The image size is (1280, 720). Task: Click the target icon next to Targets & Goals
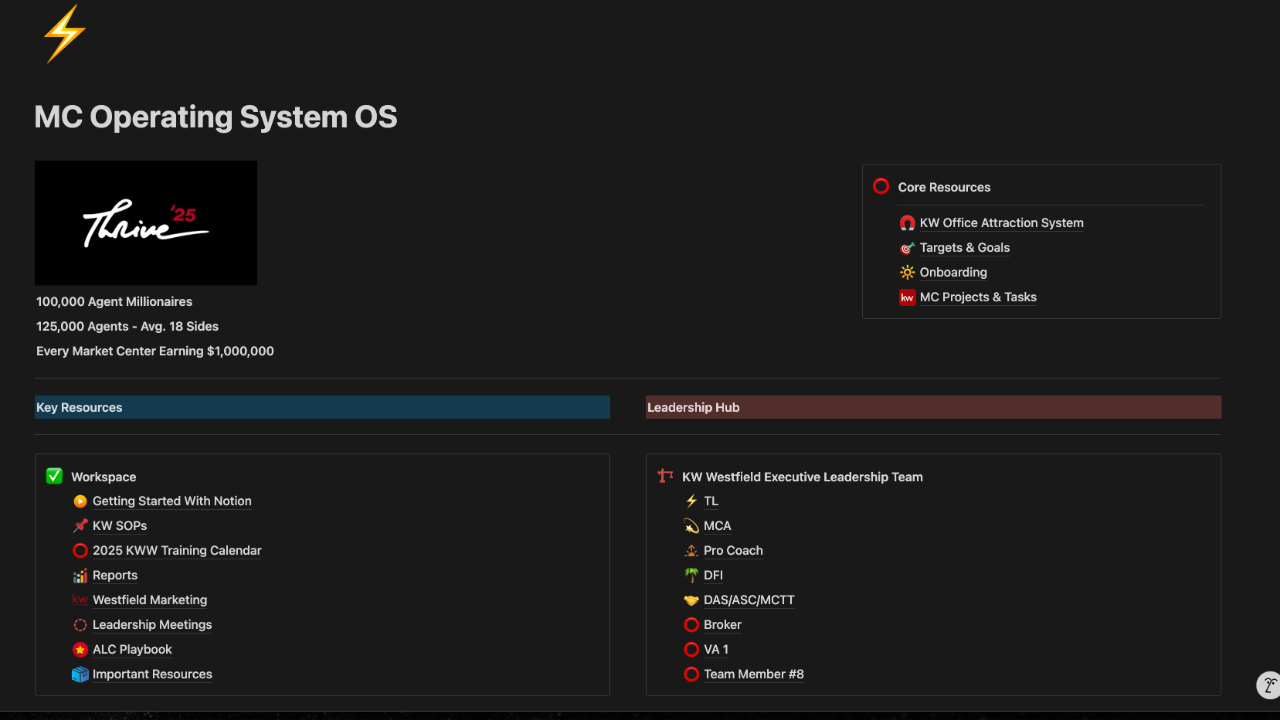pyautogui.click(x=907, y=248)
